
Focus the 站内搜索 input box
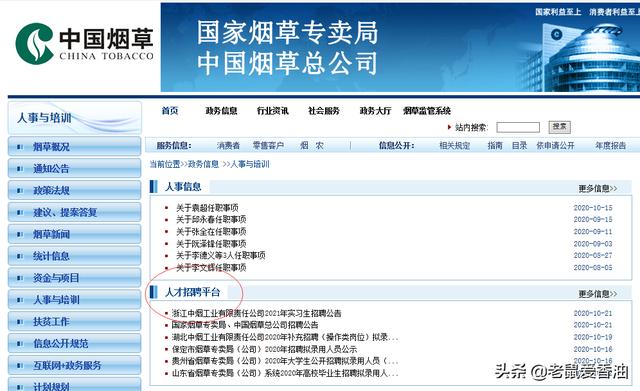(518, 127)
